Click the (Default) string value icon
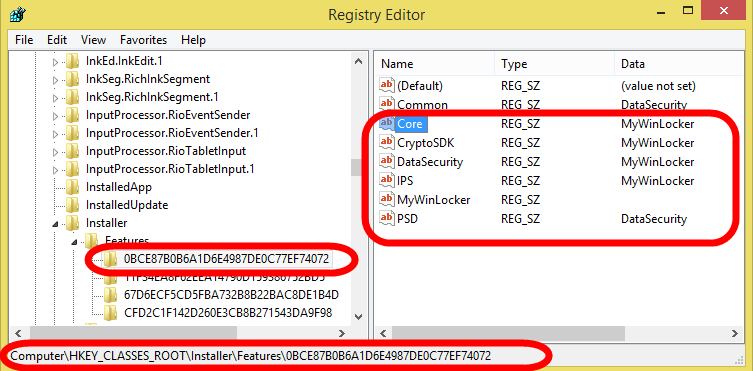753x371 pixels. click(x=387, y=85)
